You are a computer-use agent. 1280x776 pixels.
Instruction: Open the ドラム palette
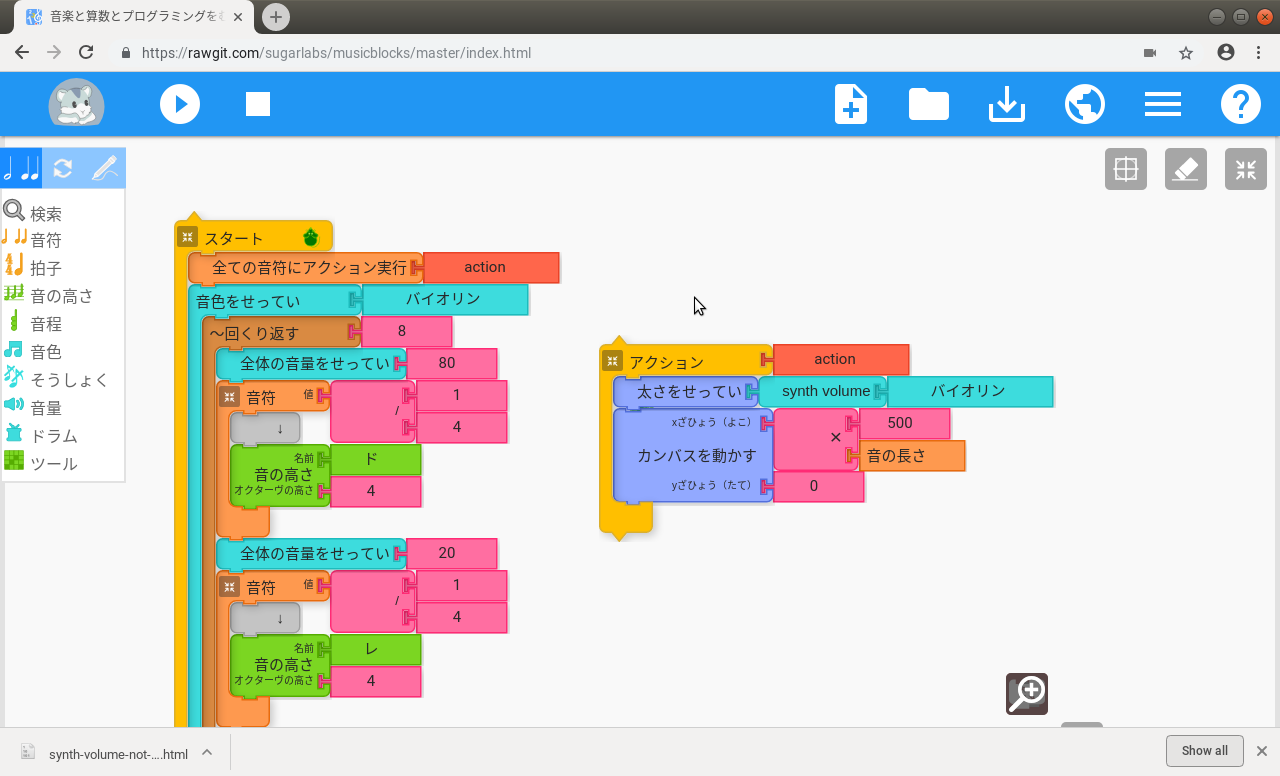click(x=40, y=436)
